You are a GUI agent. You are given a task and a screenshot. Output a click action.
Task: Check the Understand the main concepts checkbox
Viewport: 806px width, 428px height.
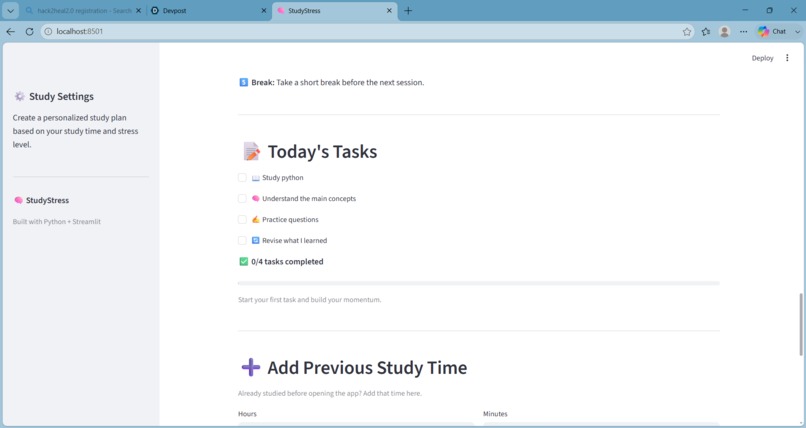click(x=242, y=198)
